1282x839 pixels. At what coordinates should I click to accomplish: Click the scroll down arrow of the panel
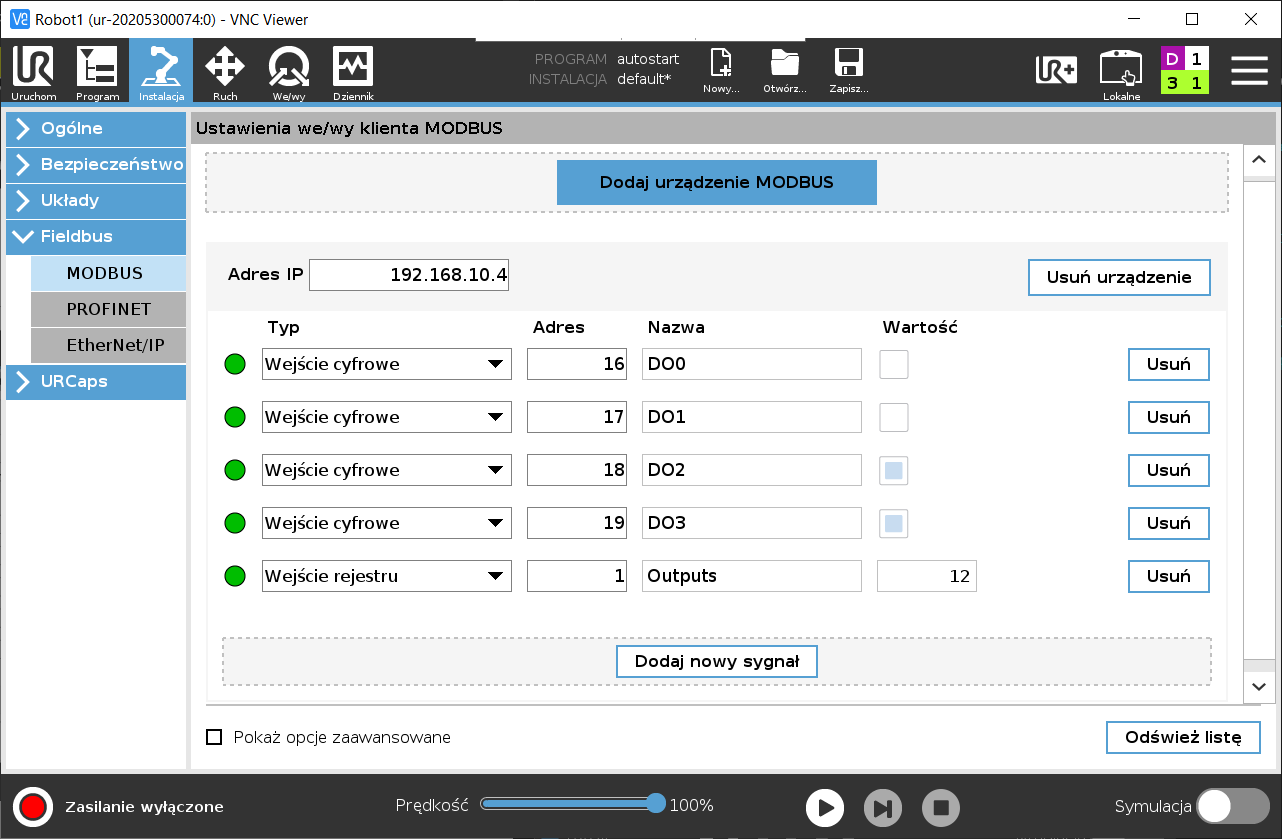(x=1259, y=687)
